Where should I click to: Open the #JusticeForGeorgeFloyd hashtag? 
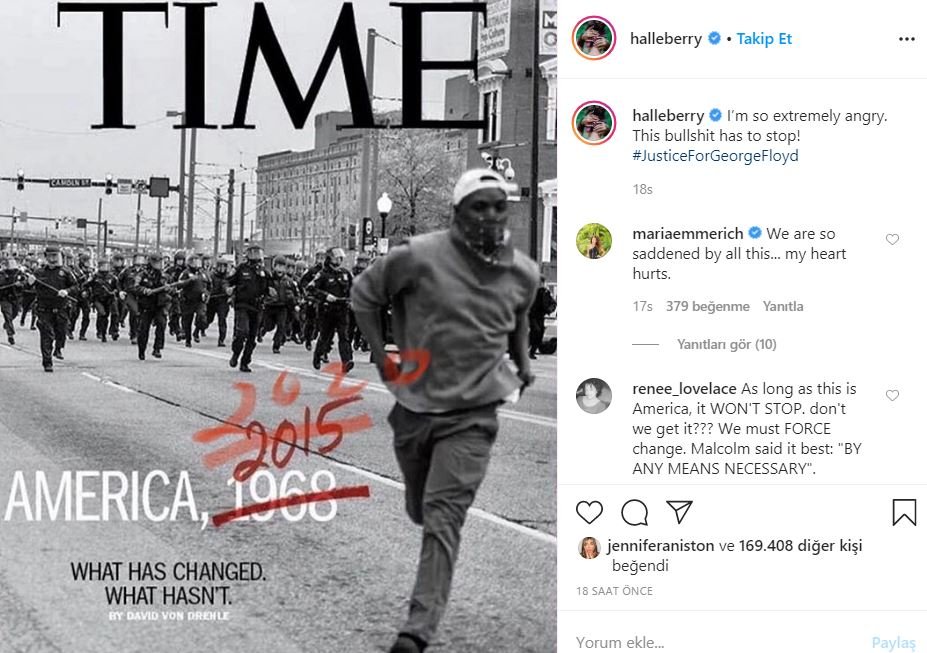(x=715, y=155)
